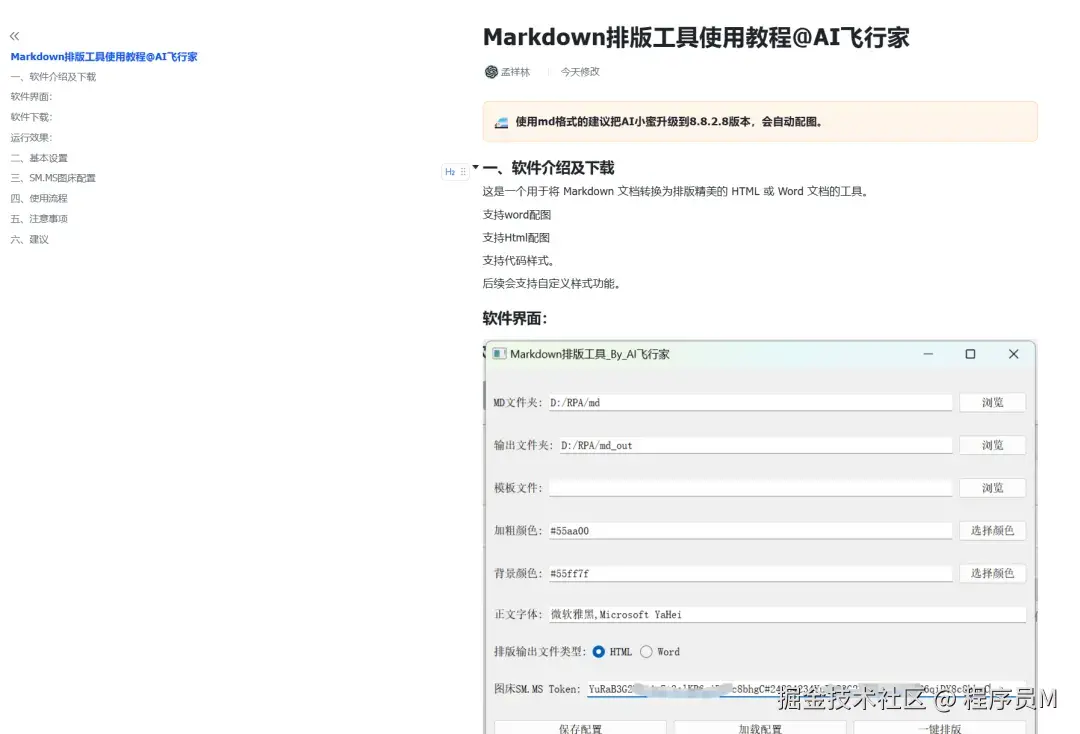Screen dimensions: 1080x734
Task: Click the app icon in Markdown排版工具 title bar
Action: pyautogui.click(x=499, y=354)
